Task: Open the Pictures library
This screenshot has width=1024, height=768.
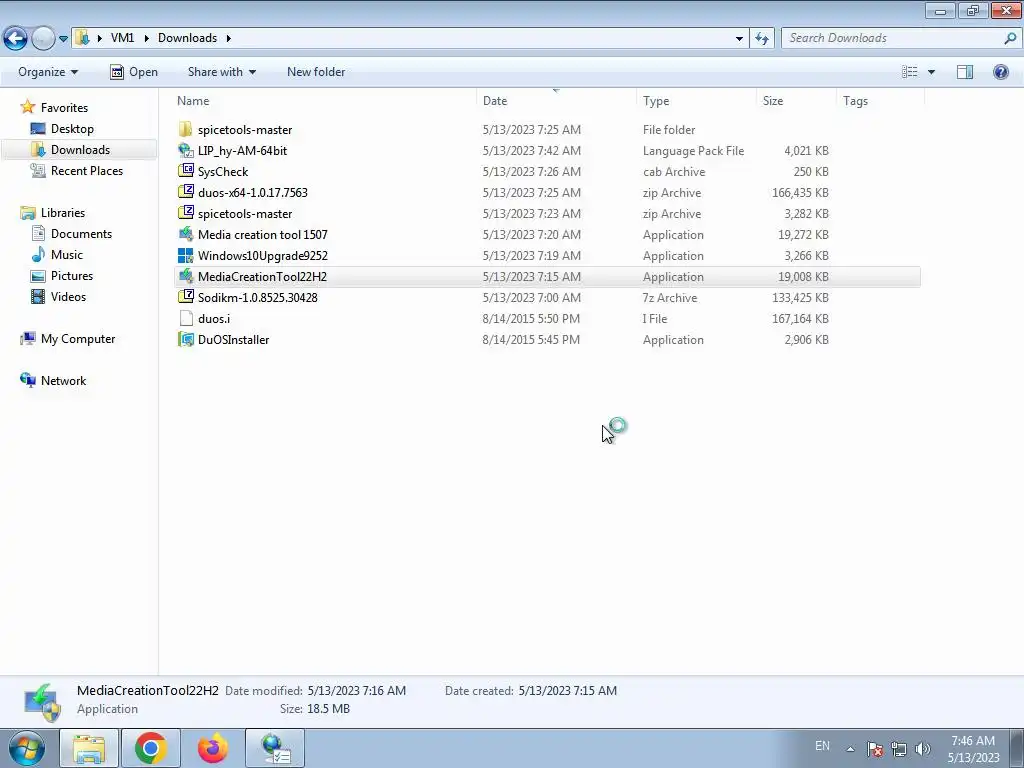Action: click(x=61, y=276)
